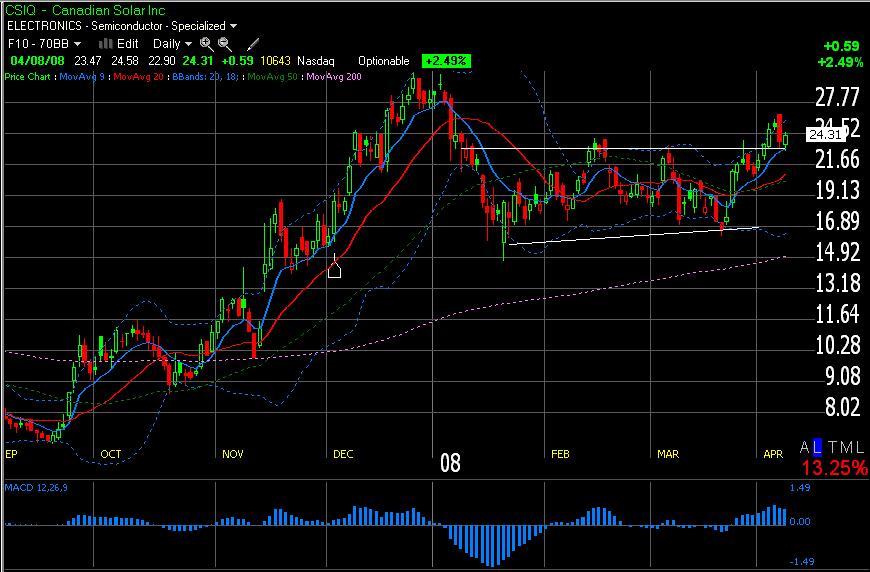Select the Price Chart legend label

point(27,77)
